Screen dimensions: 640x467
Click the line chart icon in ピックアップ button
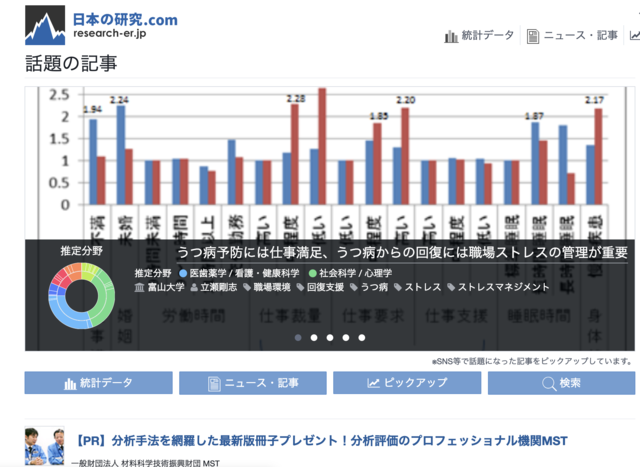(373, 383)
